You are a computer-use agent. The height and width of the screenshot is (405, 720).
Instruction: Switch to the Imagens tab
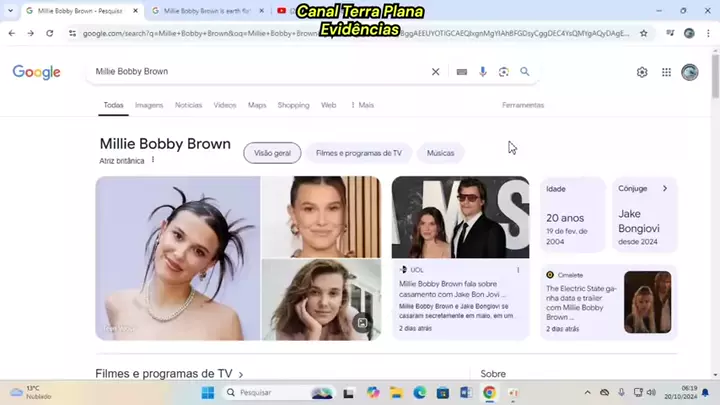click(149, 105)
